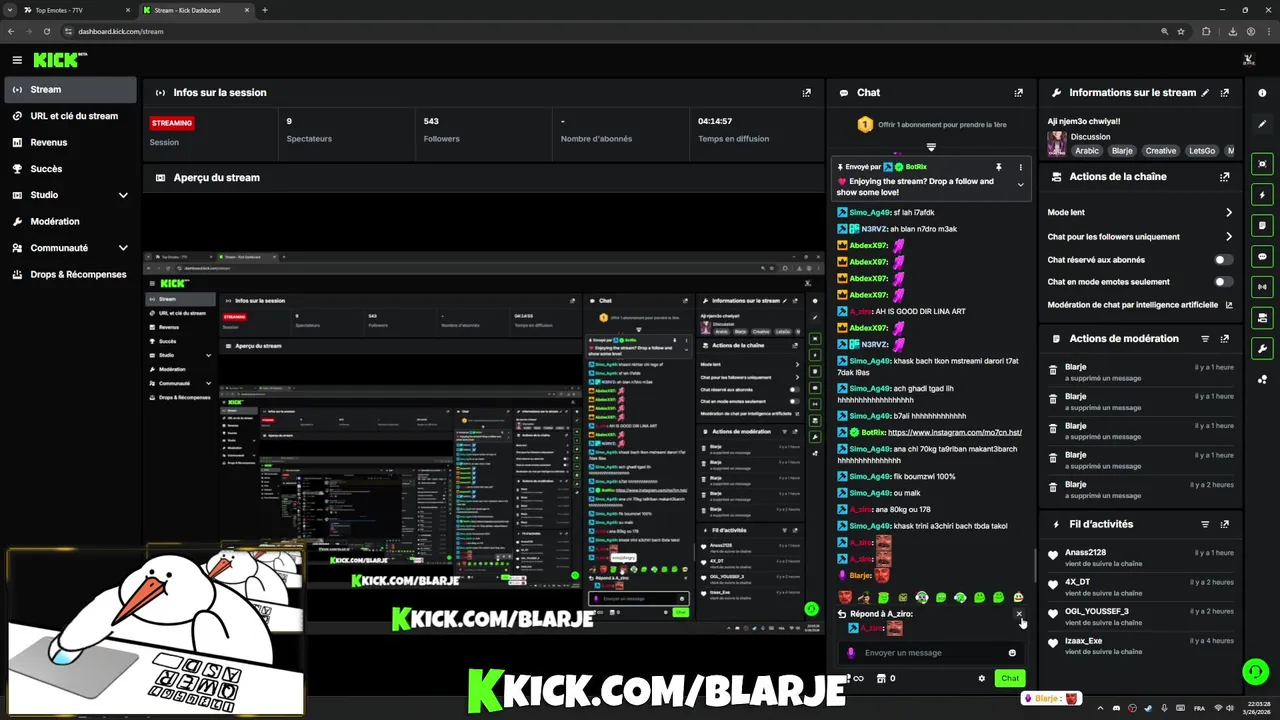This screenshot has height=720, width=1280.
Task: Close the reply to A_ziro banner
Action: 1019,614
